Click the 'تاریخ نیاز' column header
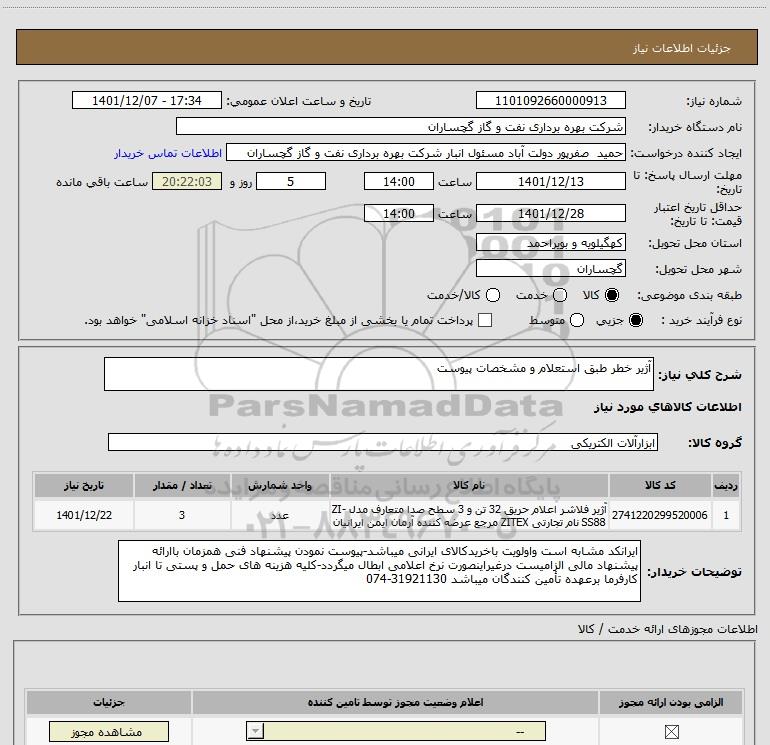The height and width of the screenshot is (745, 770). [83, 485]
